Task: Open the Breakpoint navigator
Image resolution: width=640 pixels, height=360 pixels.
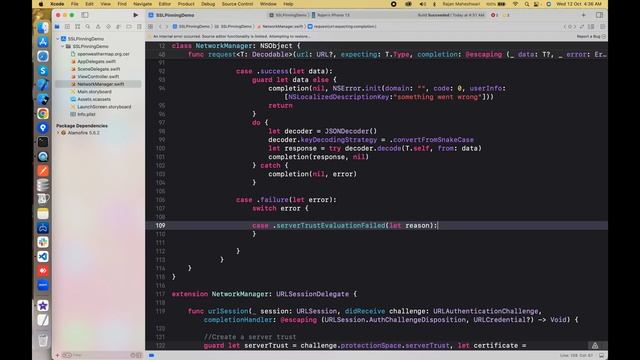Action: click(129, 27)
